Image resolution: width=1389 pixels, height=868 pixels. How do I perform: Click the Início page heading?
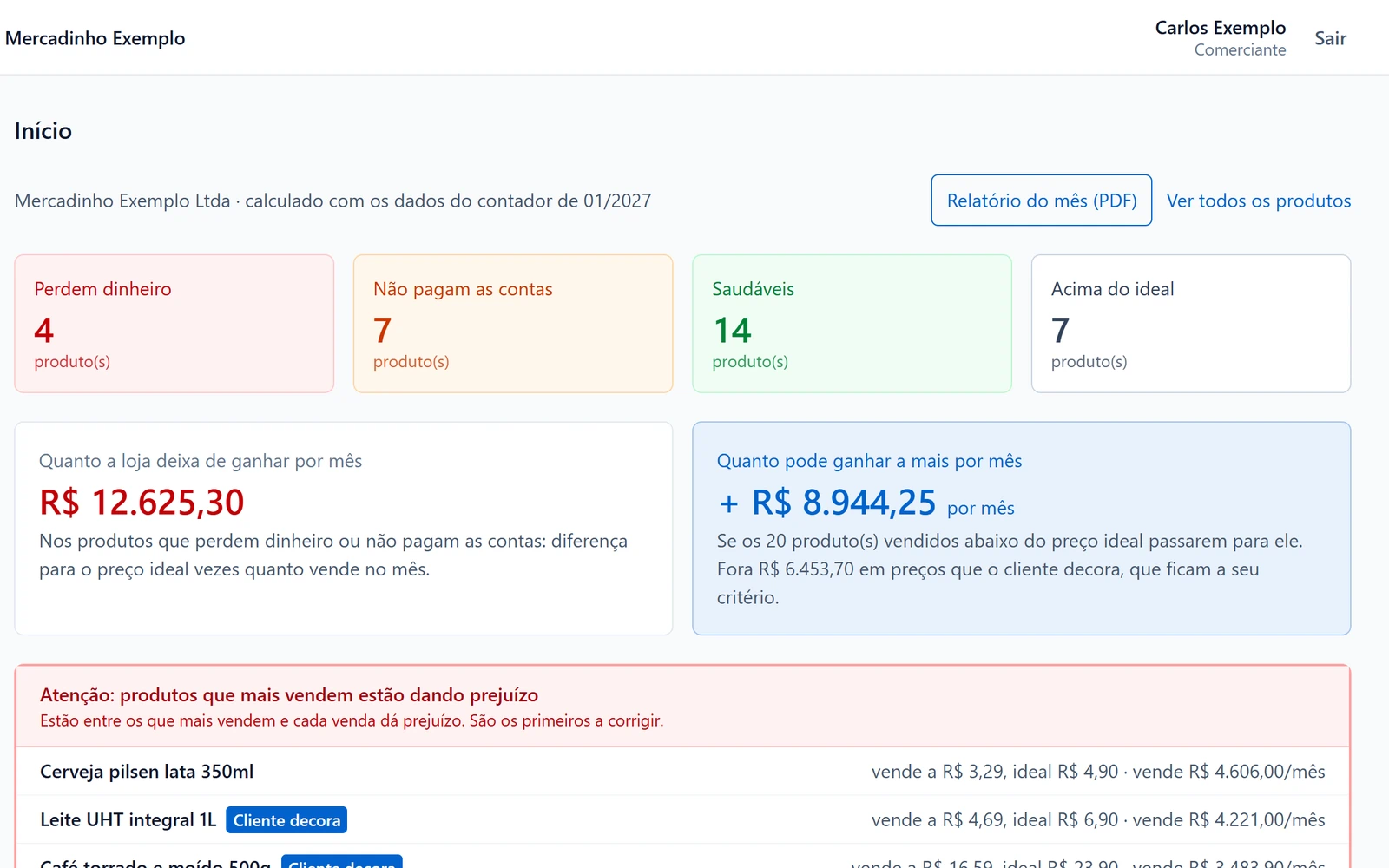click(43, 131)
